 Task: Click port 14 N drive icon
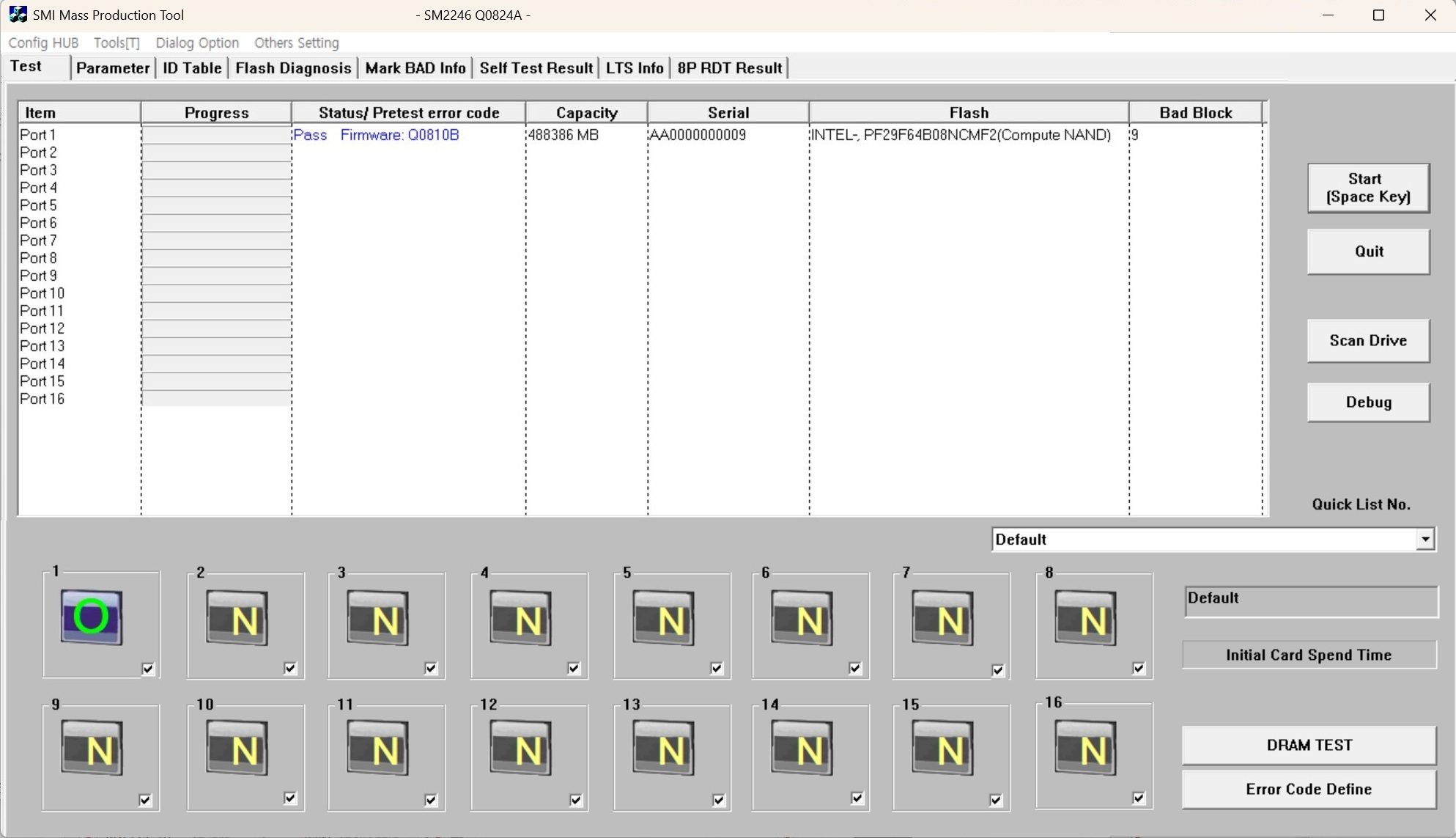[x=802, y=748]
